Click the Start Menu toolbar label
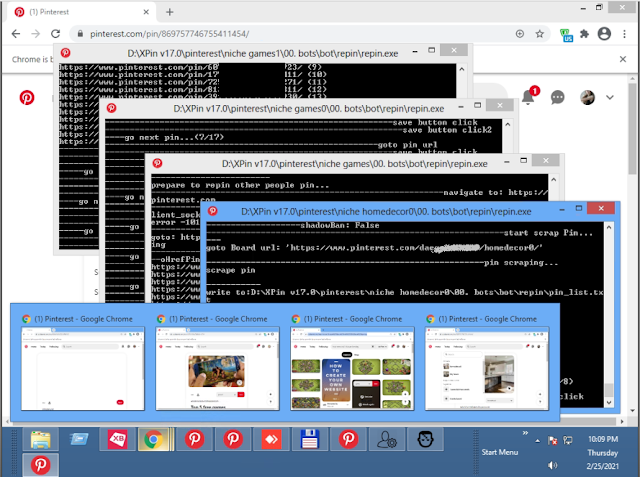This screenshot has height=477, width=640. pyautogui.click(x=500, y=452)
